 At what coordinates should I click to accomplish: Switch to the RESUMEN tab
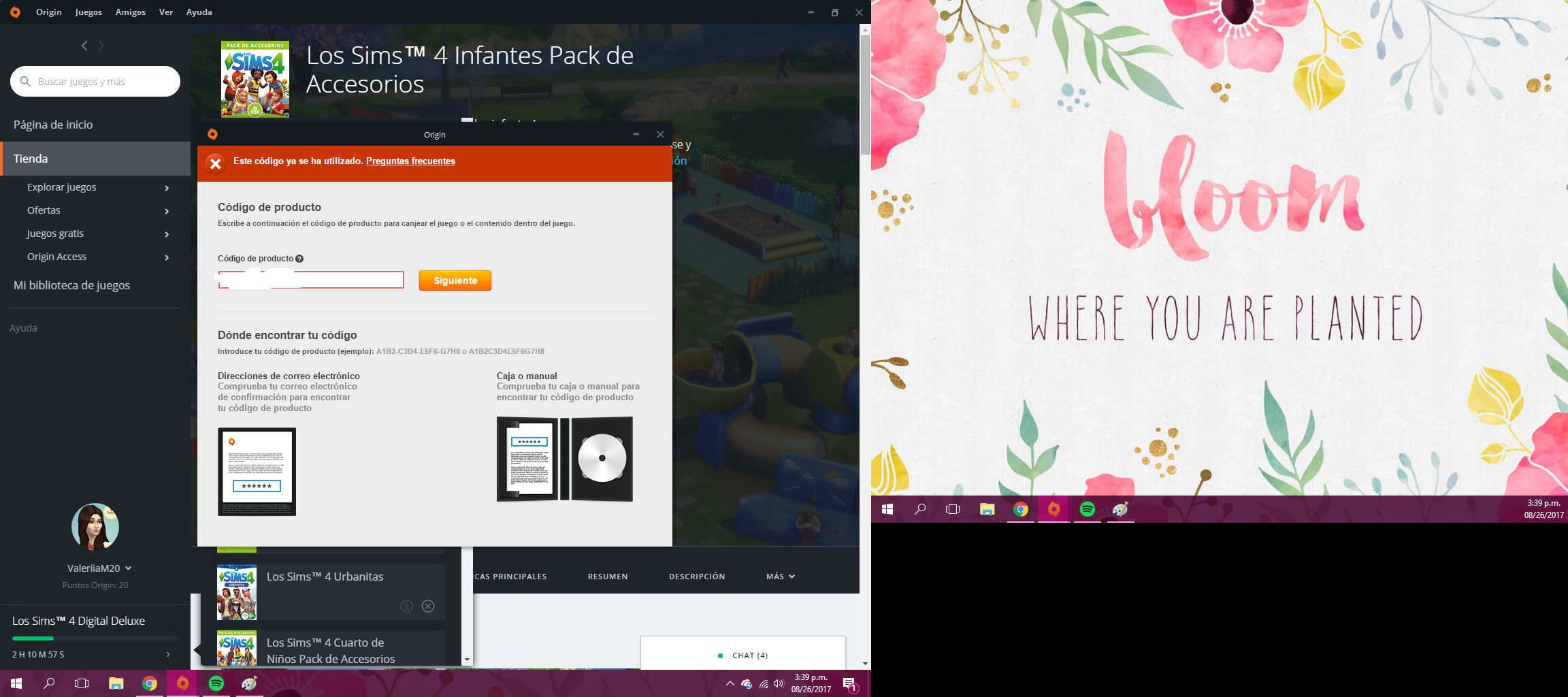coord(608,577)
